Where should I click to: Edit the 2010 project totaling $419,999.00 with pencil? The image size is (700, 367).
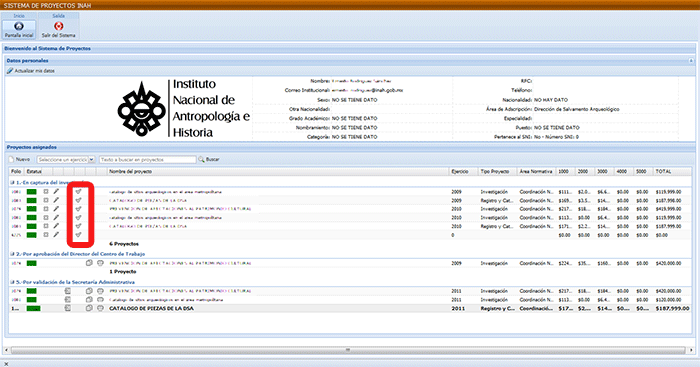(56, 209)
